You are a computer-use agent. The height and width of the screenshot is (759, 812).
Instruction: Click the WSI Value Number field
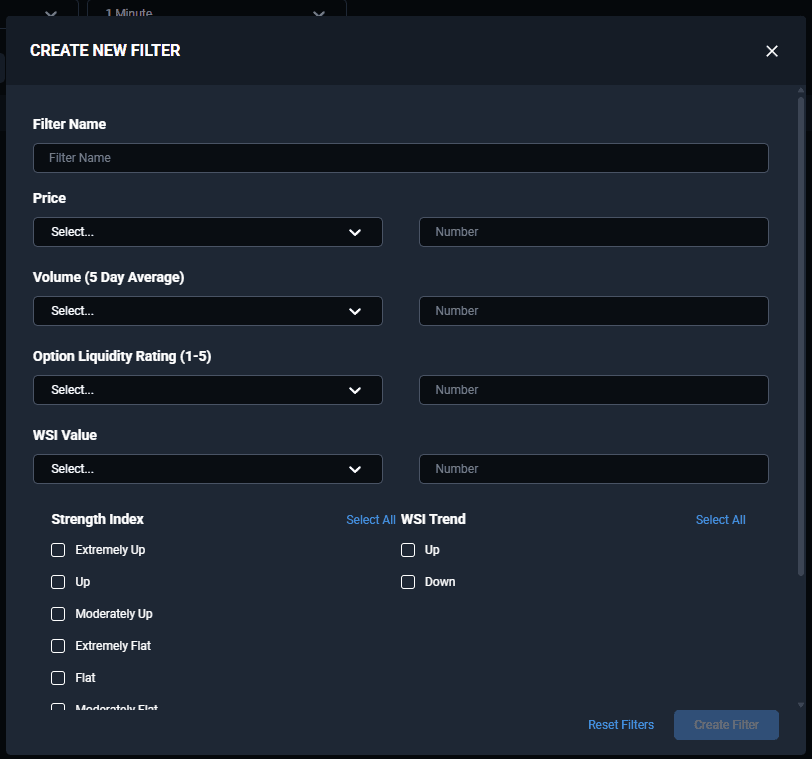point(593,469)
